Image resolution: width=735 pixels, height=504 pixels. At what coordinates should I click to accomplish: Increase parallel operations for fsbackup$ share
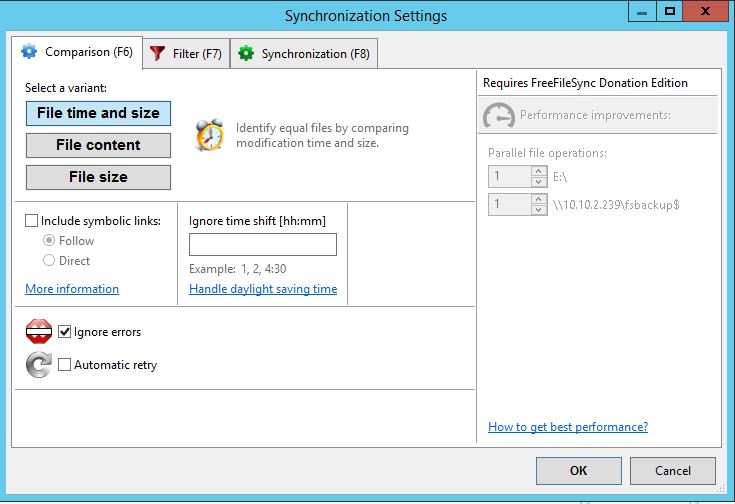tap(539, 199)
